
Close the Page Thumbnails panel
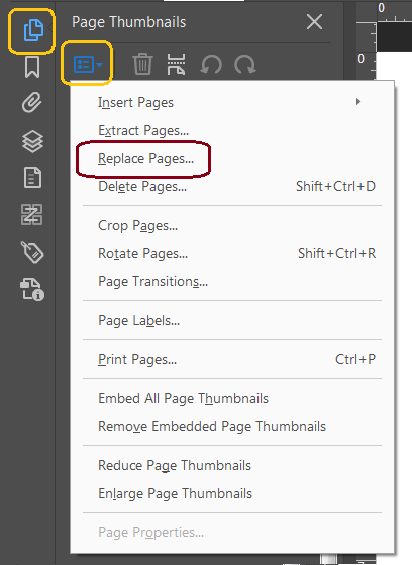(x=314, y=22)
